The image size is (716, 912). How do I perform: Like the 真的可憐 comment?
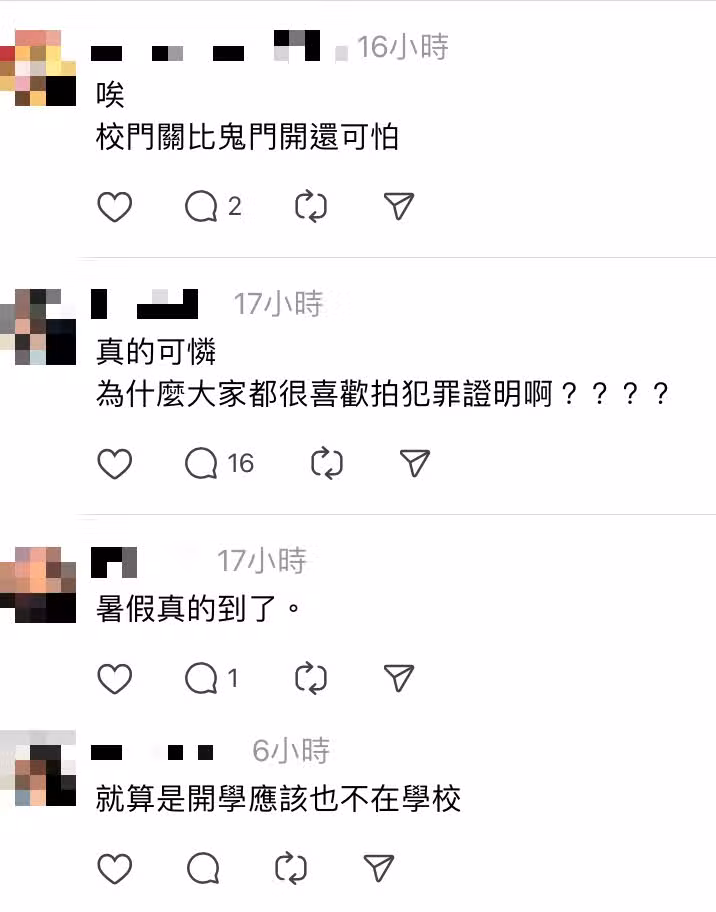coord(115,464)
